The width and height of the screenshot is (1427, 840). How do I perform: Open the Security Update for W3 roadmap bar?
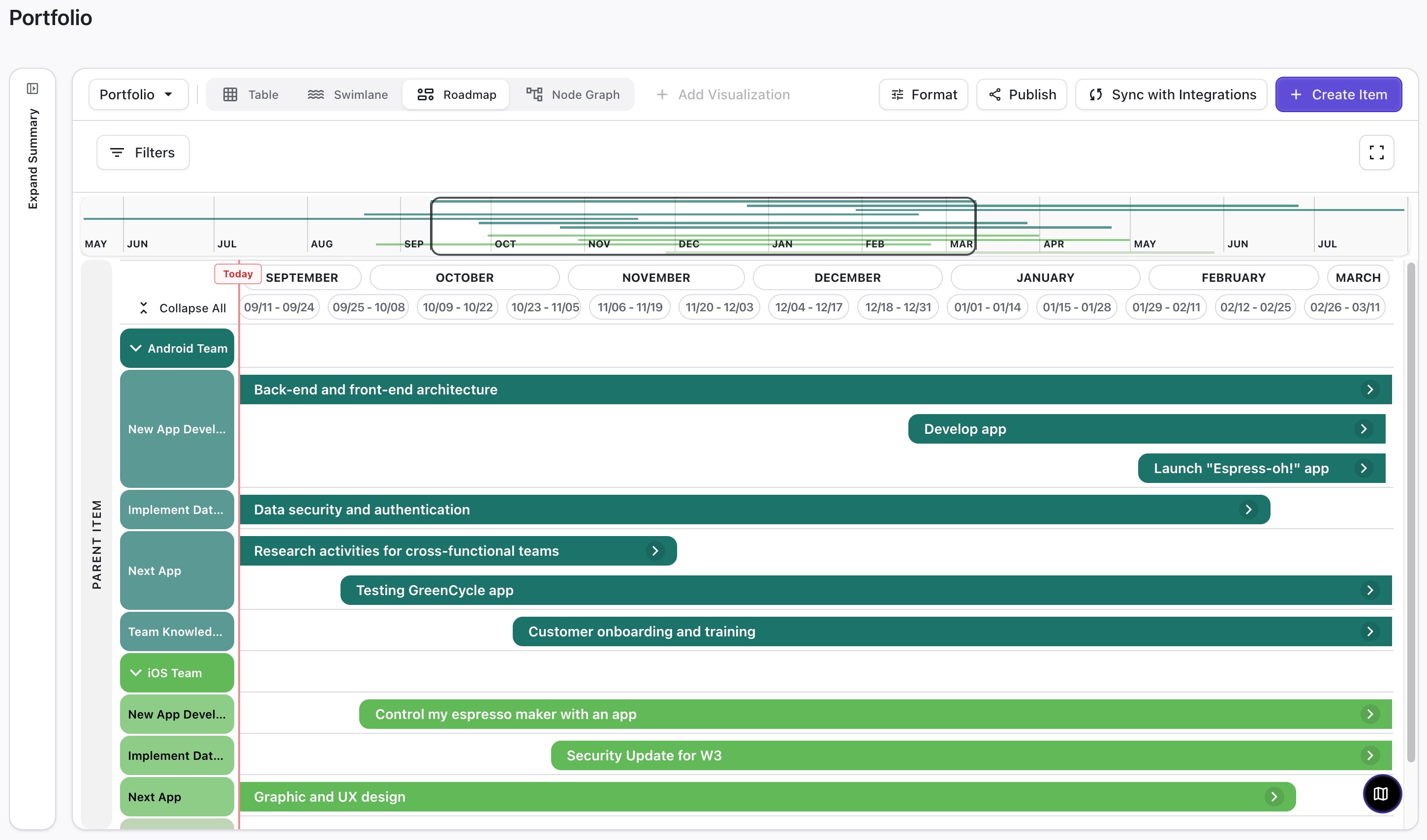[x=971, y=756]
